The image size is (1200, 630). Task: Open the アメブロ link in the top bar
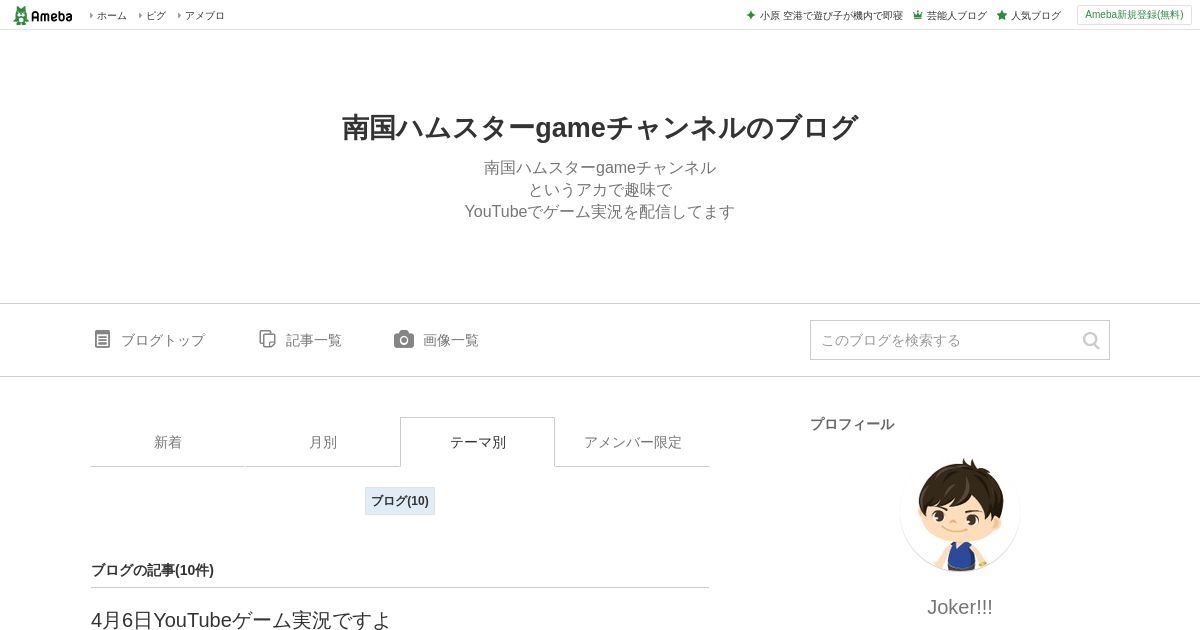pyautogui.click(x=204, y=16)
